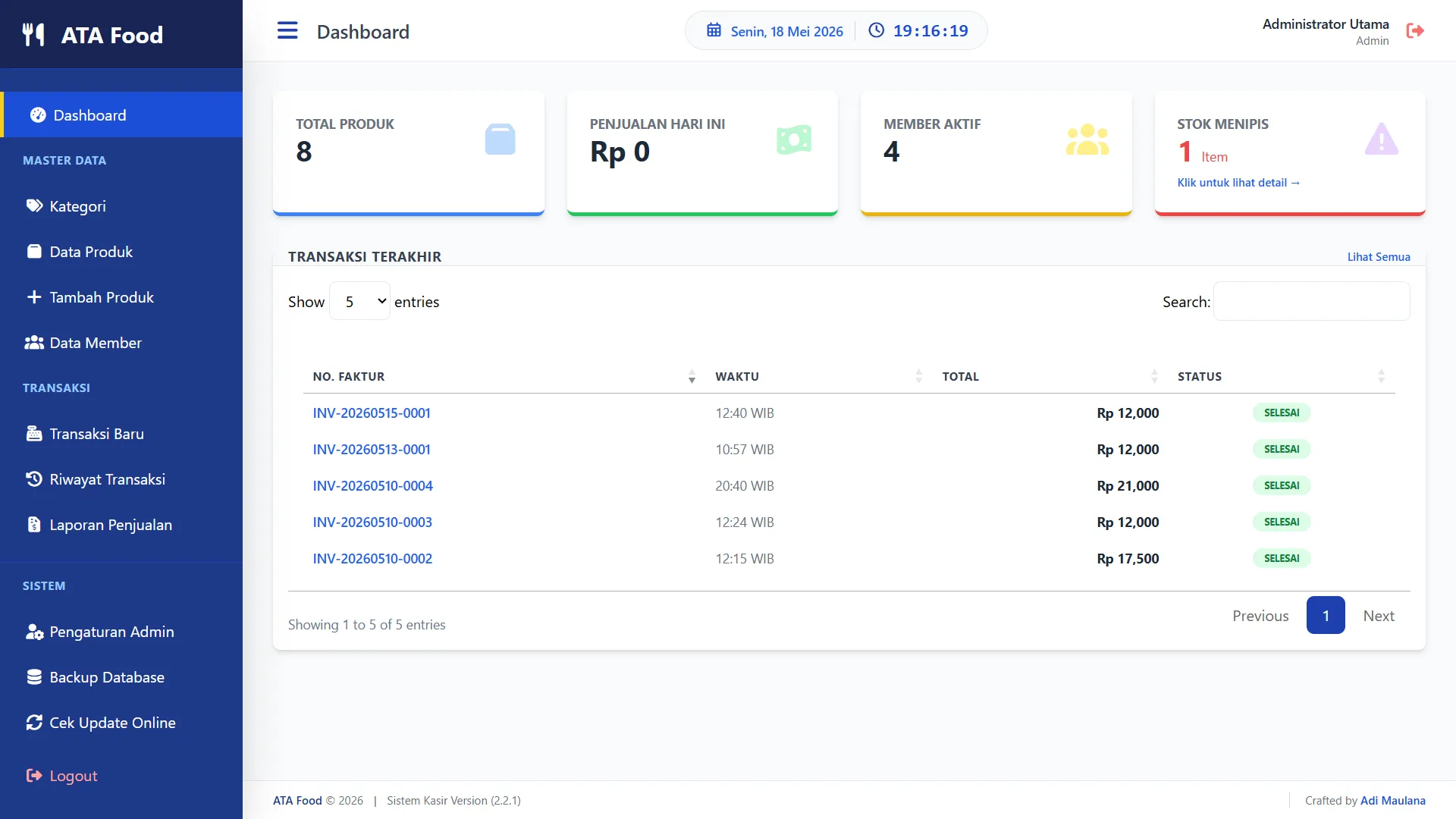
Task: Open invoice INV-20260510-0002
Action: pyautogui.click(x=372, y=559)
